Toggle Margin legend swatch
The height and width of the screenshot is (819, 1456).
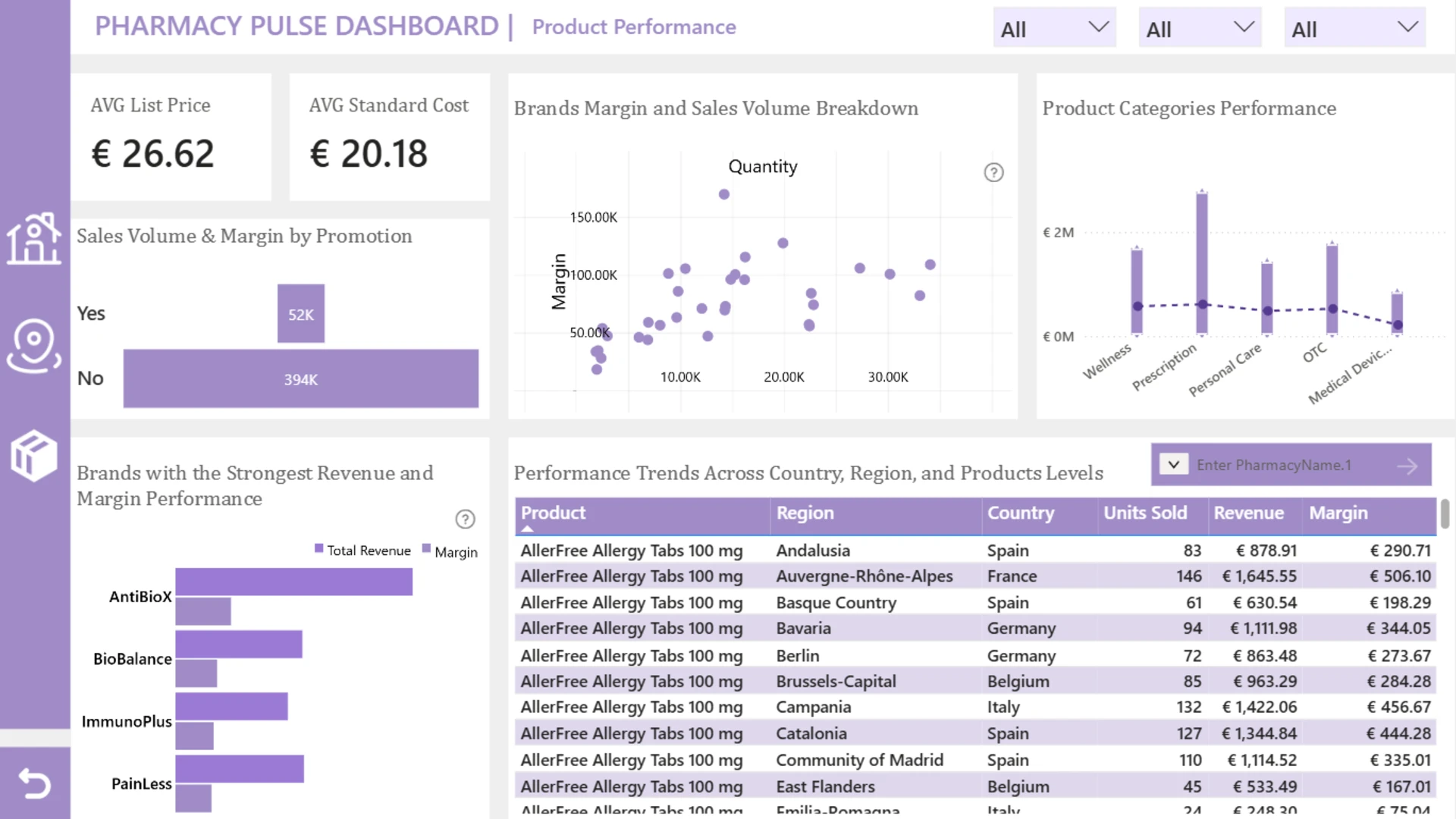[x=426, y=548]
